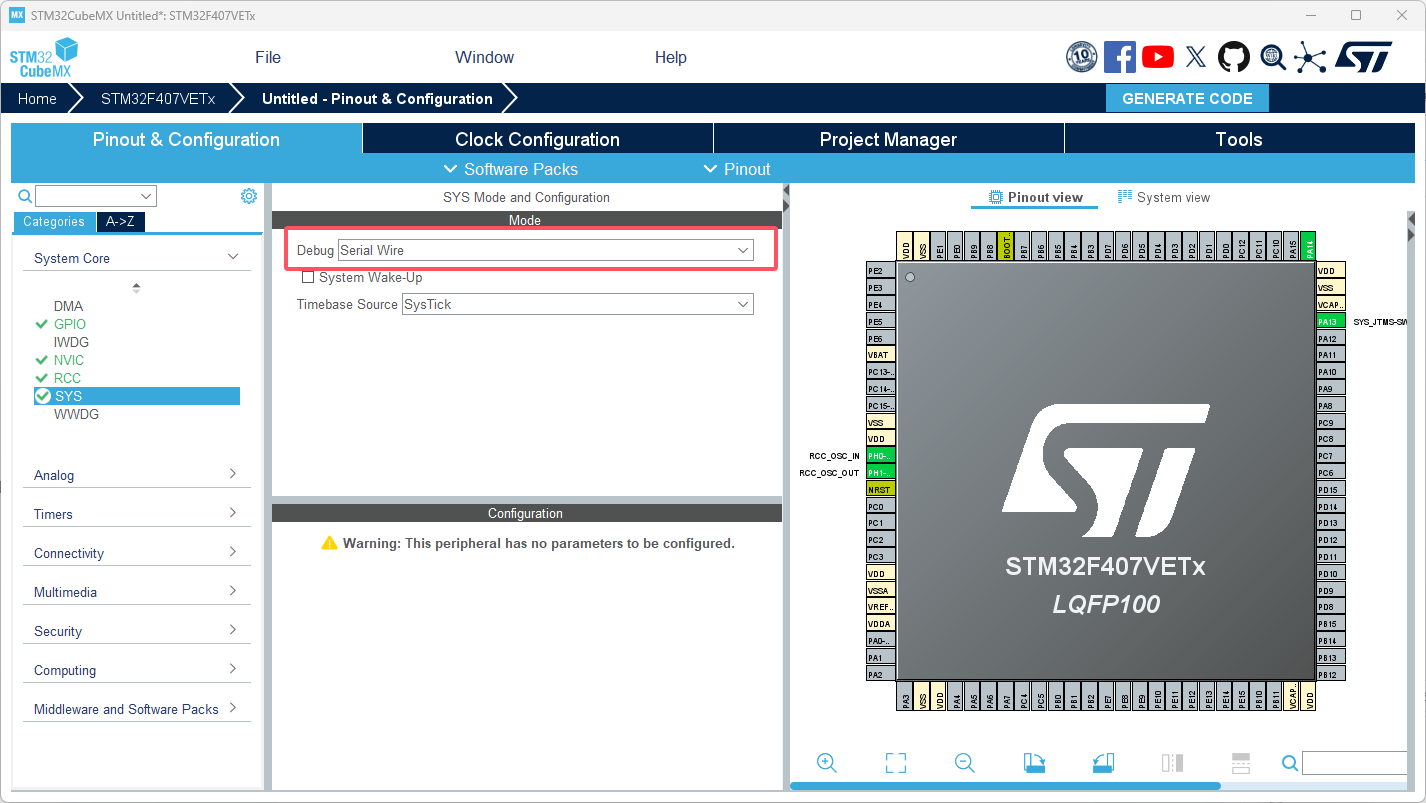Screen dimensions: 1426x803
Task: Expand the Computing category
Action: tap(136, 670)
